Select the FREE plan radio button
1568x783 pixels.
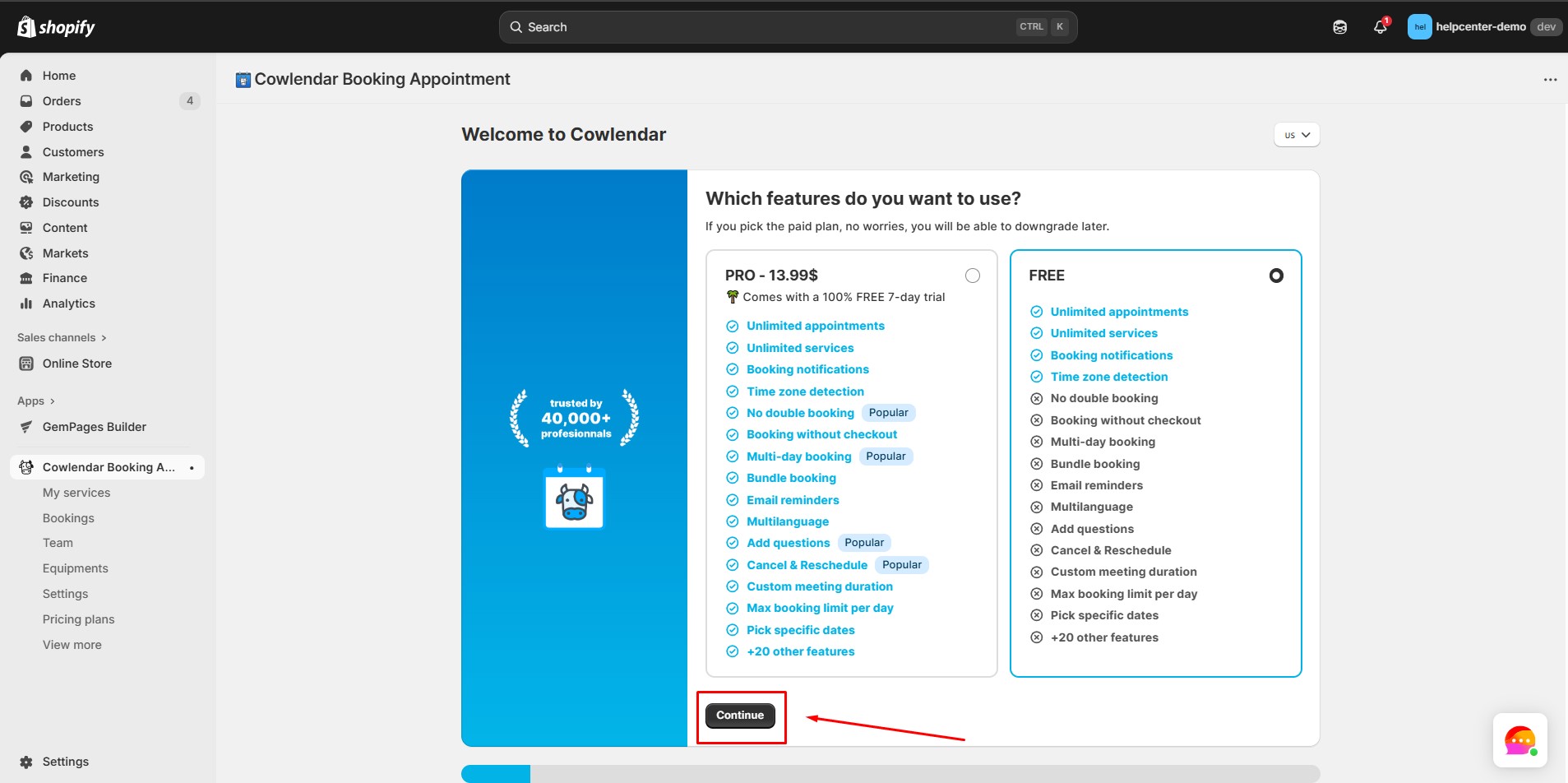1276,276
